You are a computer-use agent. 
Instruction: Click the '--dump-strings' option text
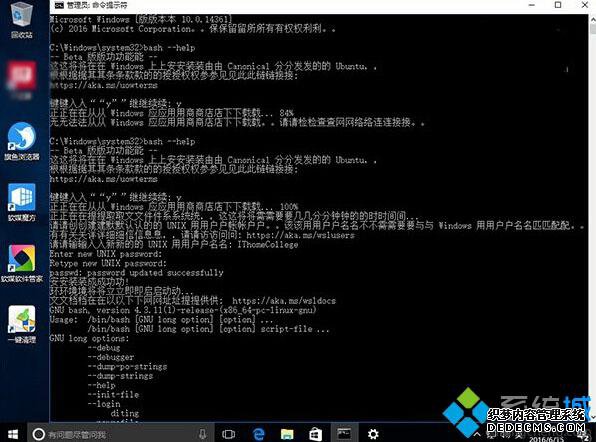coord(120,376)
